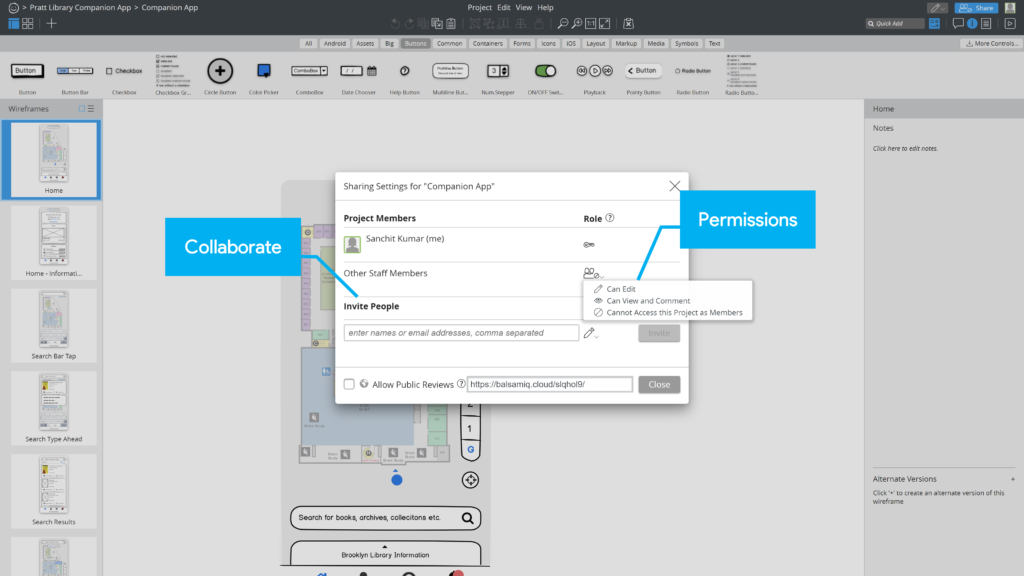Switch to the Icons component tab
The width and height of the screenshot is (1024, 576).
point(548,43)
